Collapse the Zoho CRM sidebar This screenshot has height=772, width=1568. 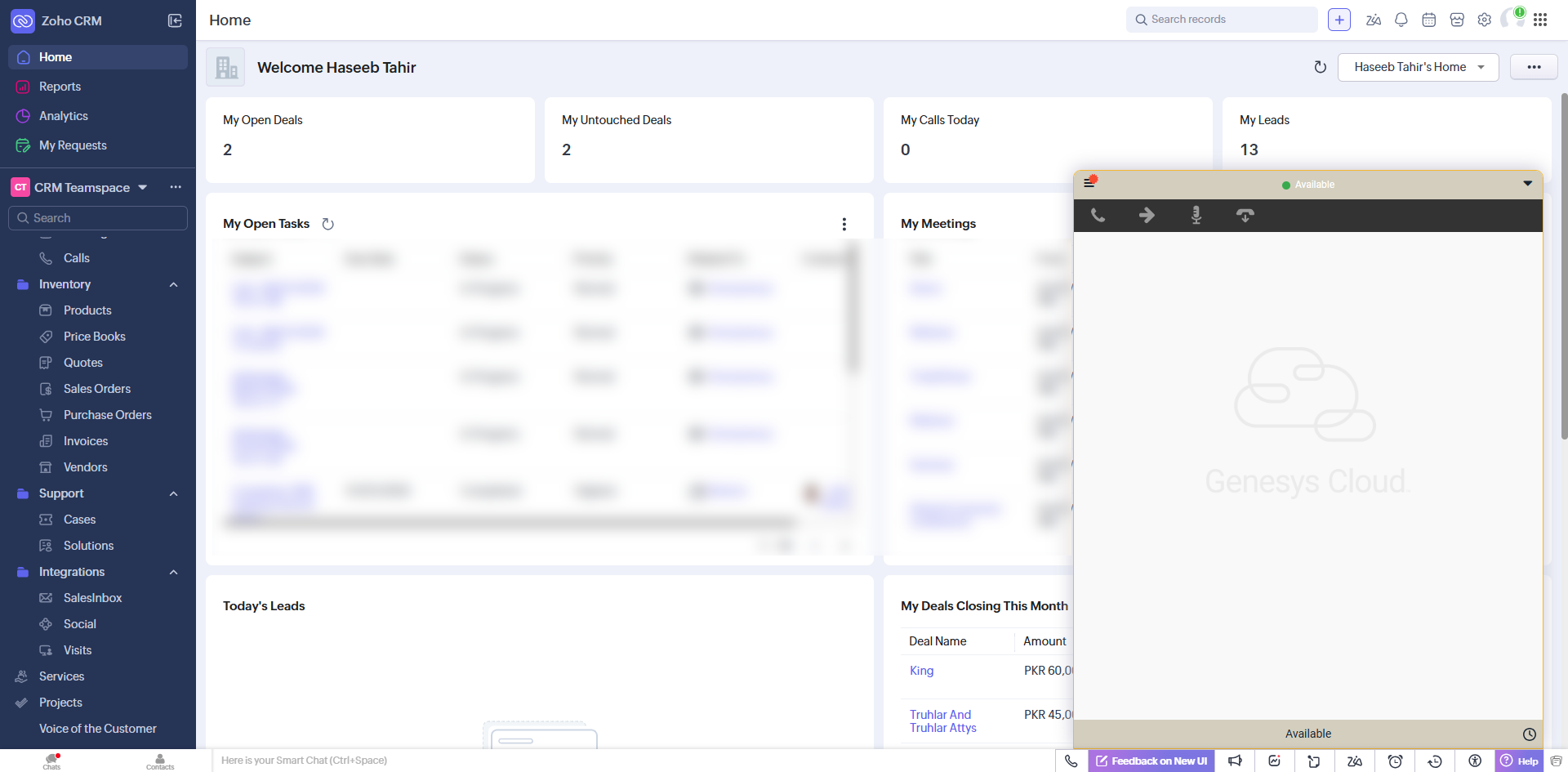175,20
